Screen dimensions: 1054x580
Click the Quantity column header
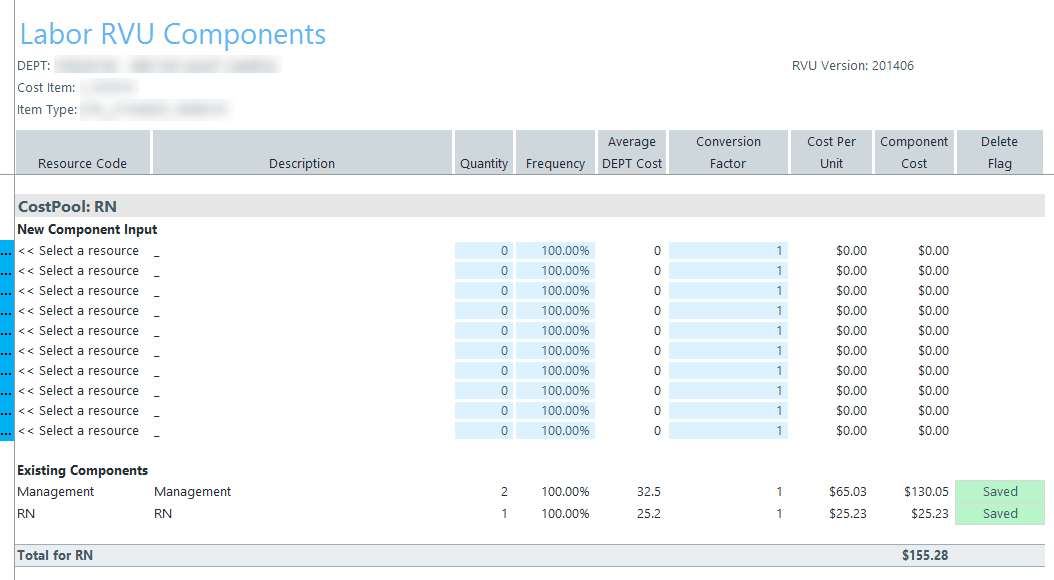point(484,153)
